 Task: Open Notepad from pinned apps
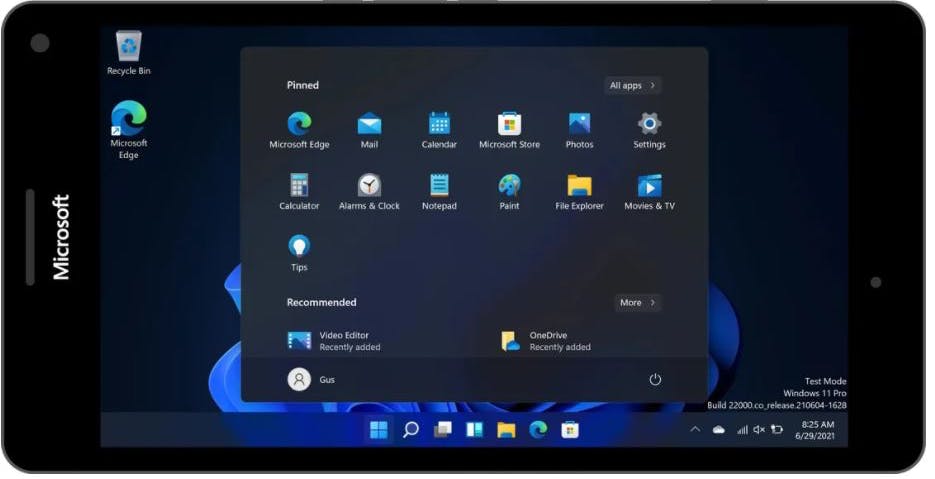pos(439,191)
